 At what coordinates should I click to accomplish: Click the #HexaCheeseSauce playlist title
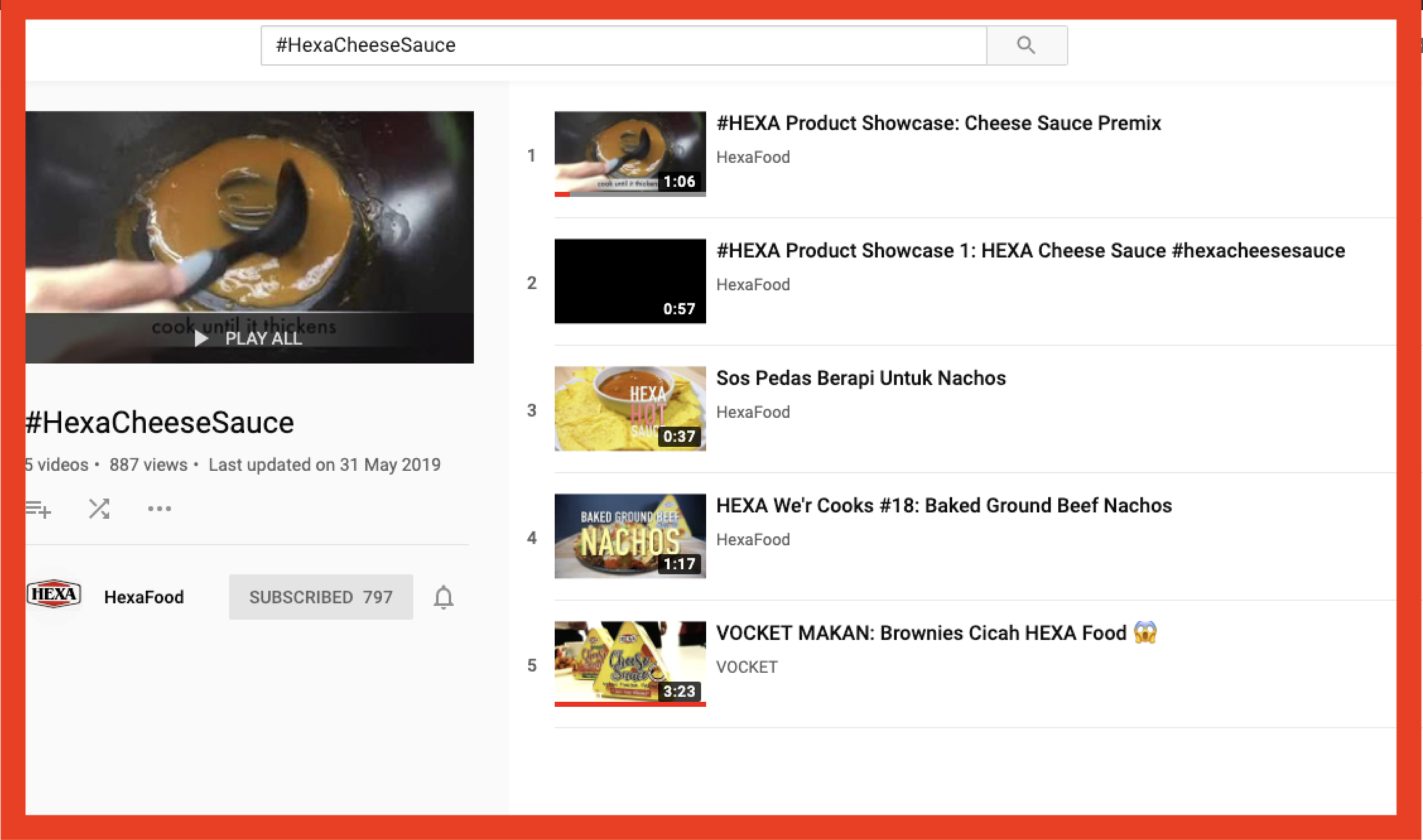pyautogui.click(x=160, y=422)
